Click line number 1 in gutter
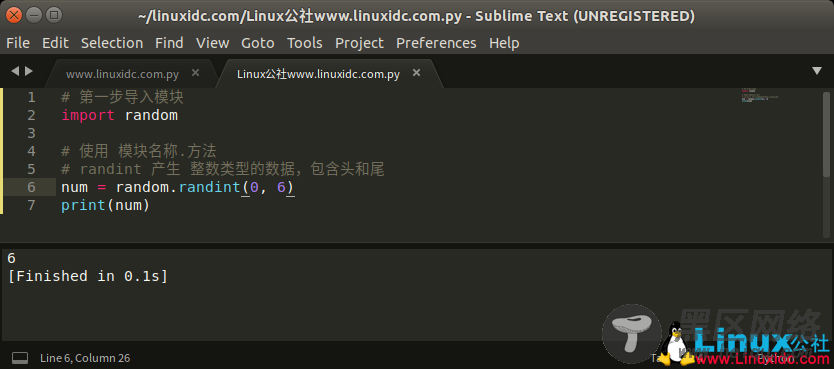This screenshot has height=369, width=834. click(31, 97)
